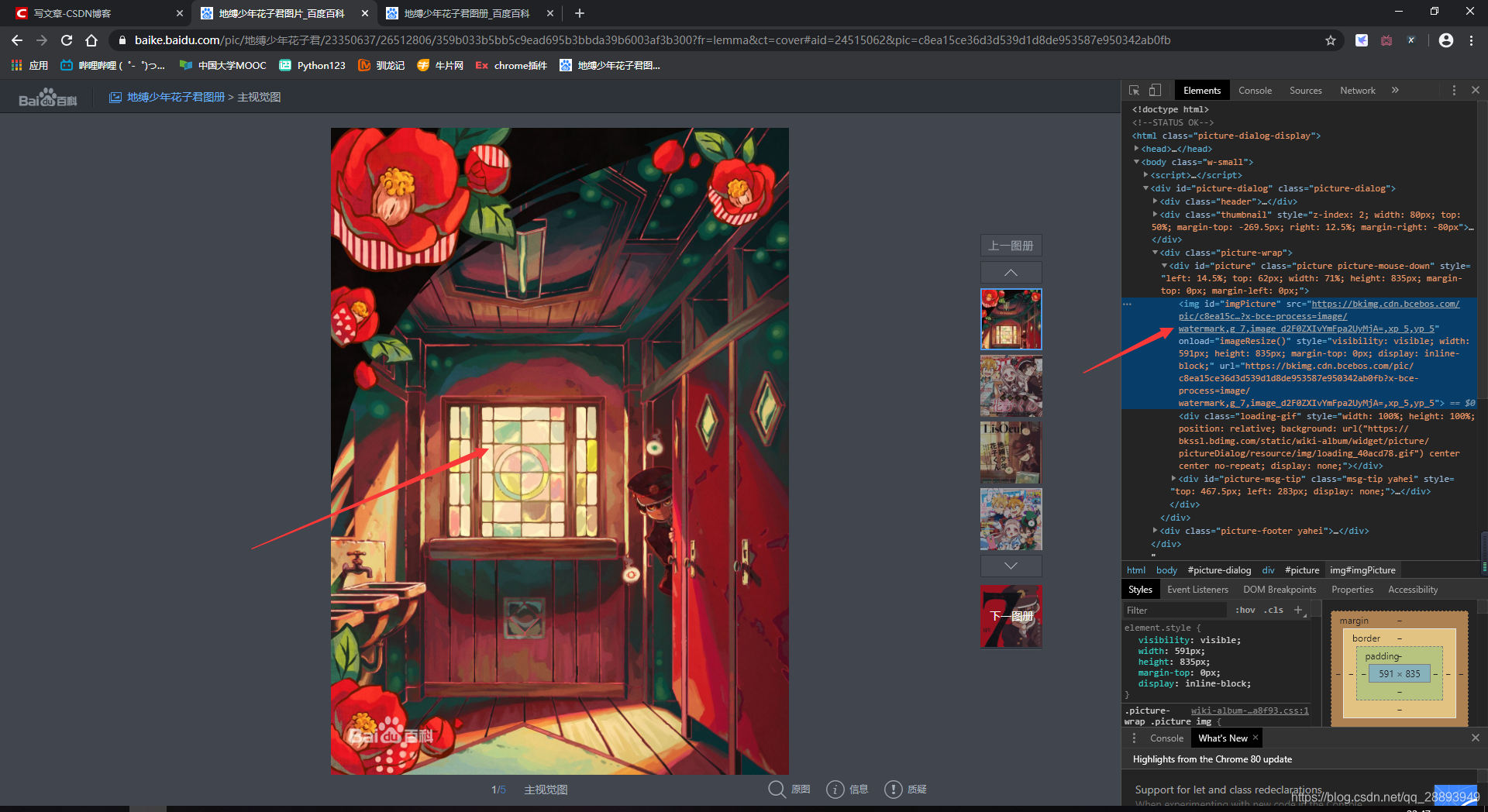Close the DevTools panel
This screenshot has height=812, width=1488.
(1476, 91)
